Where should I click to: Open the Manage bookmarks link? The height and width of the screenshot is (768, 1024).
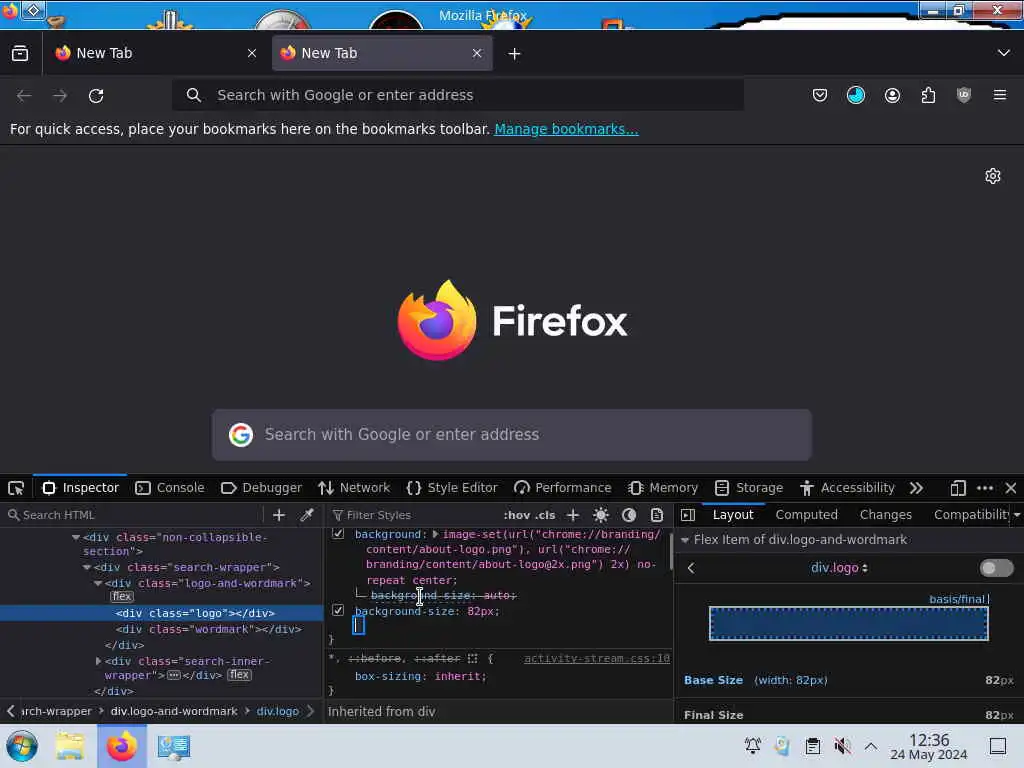[566, 129]
